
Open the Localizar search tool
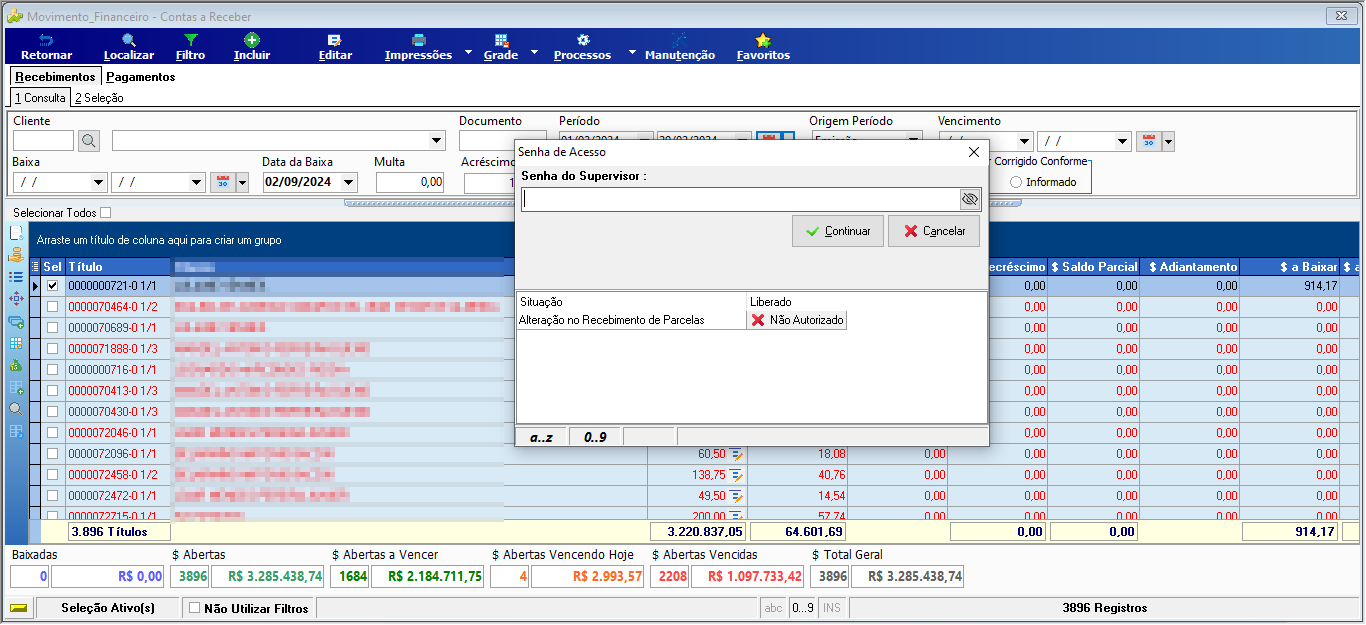click(x=129, y=40)
